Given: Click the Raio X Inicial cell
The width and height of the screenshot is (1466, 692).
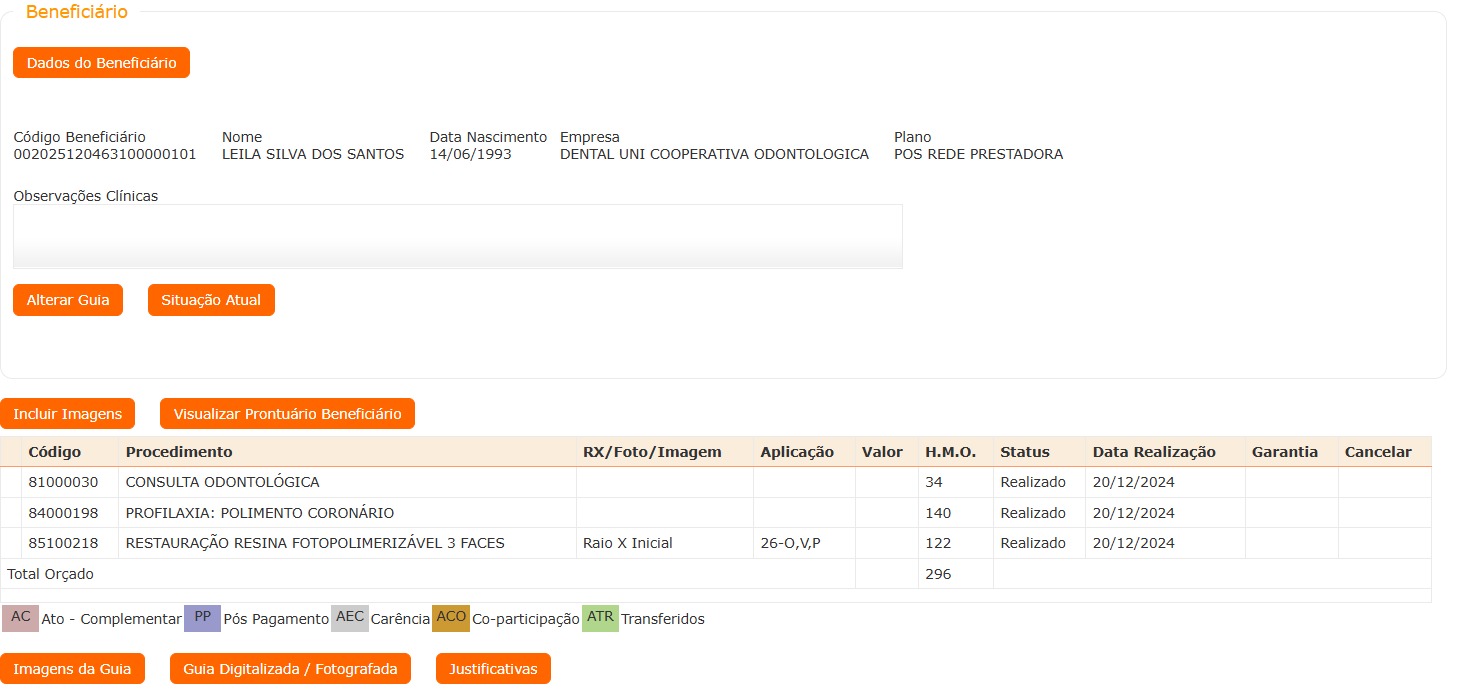Looking at the screenshot, I should coord(627,543).
